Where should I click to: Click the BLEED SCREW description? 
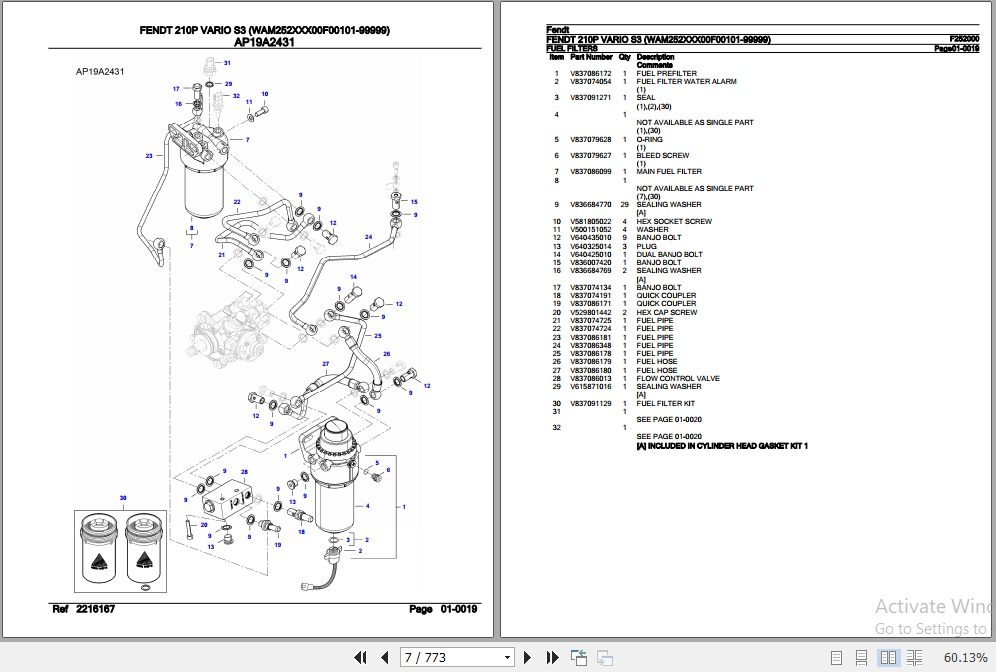(663, 156)
